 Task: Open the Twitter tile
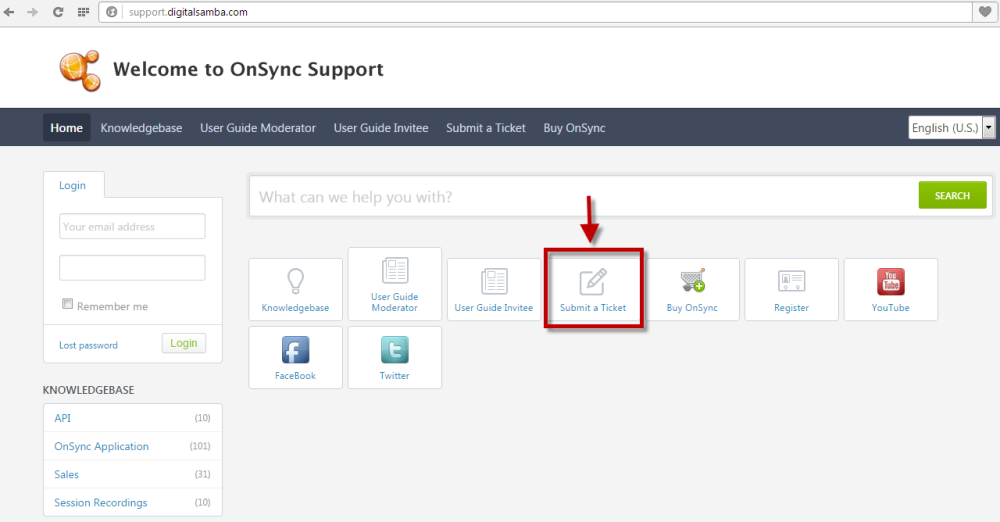(395, 357)
